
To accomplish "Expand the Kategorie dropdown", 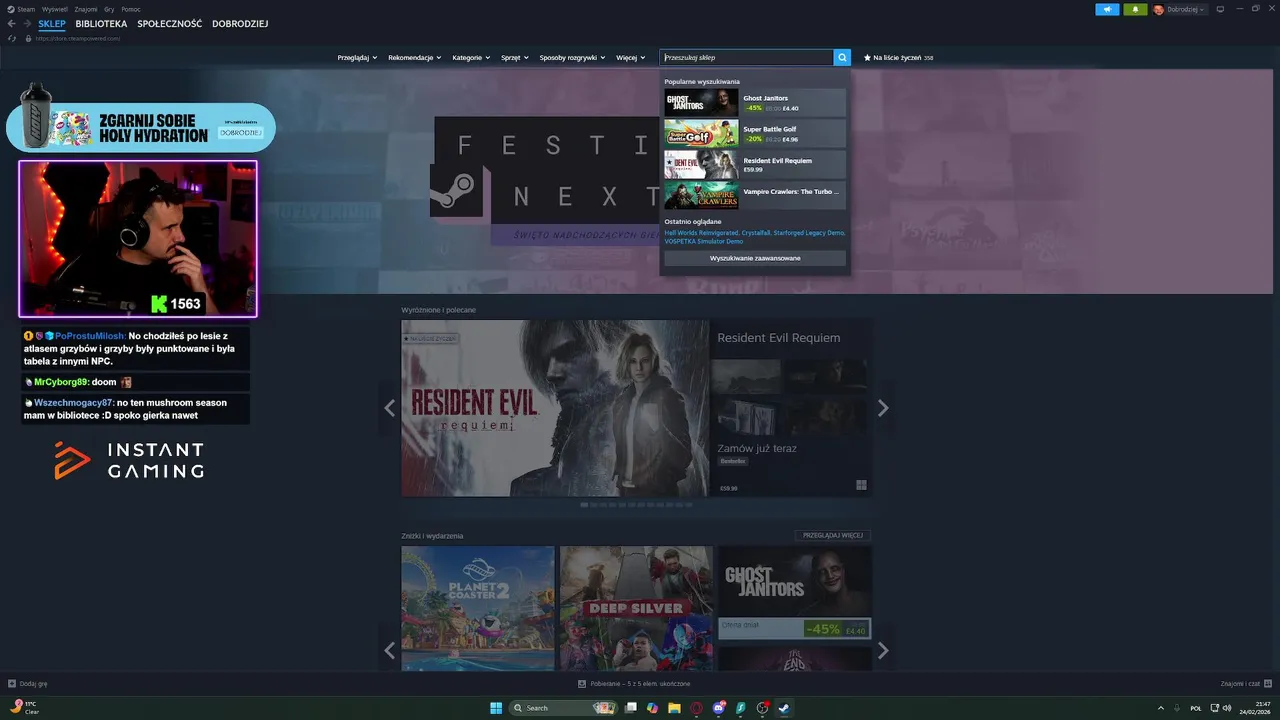I will 471,58.
